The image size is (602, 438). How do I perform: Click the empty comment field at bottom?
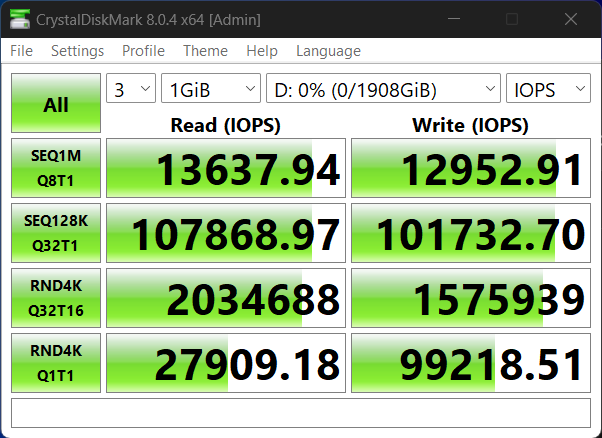coord(301,413)
